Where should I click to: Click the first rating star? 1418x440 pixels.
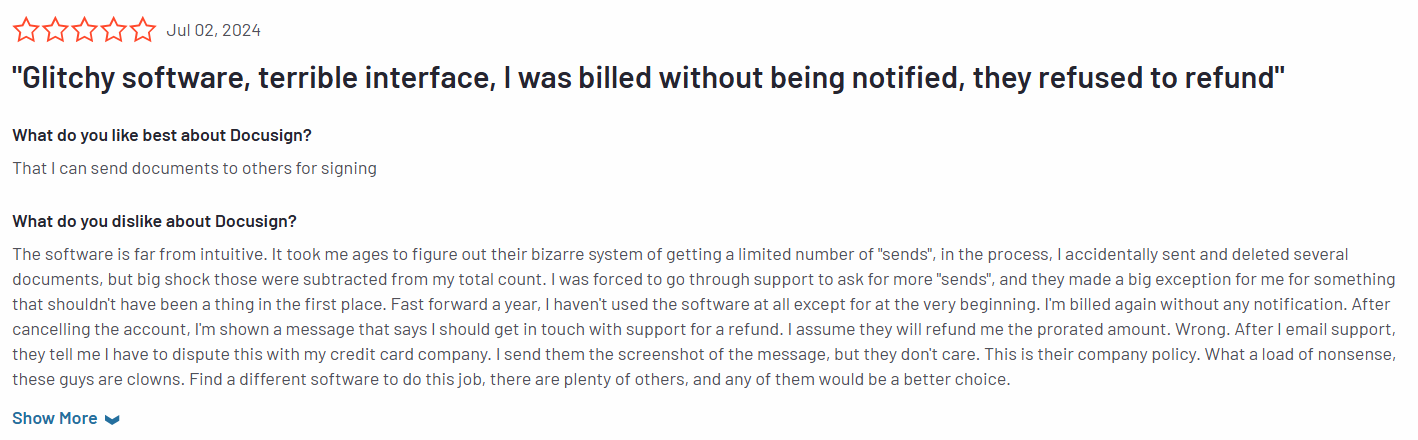pos(25,30)
